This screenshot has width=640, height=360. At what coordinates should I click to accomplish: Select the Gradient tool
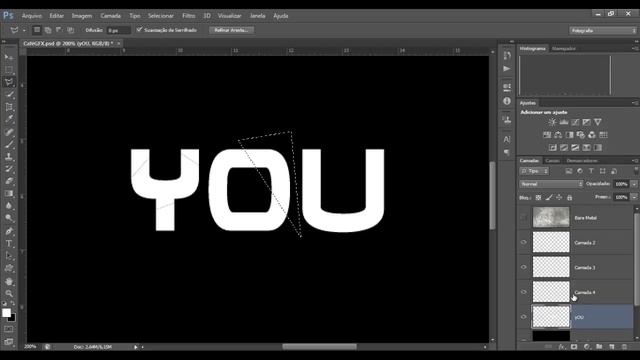tap(9, 194)
